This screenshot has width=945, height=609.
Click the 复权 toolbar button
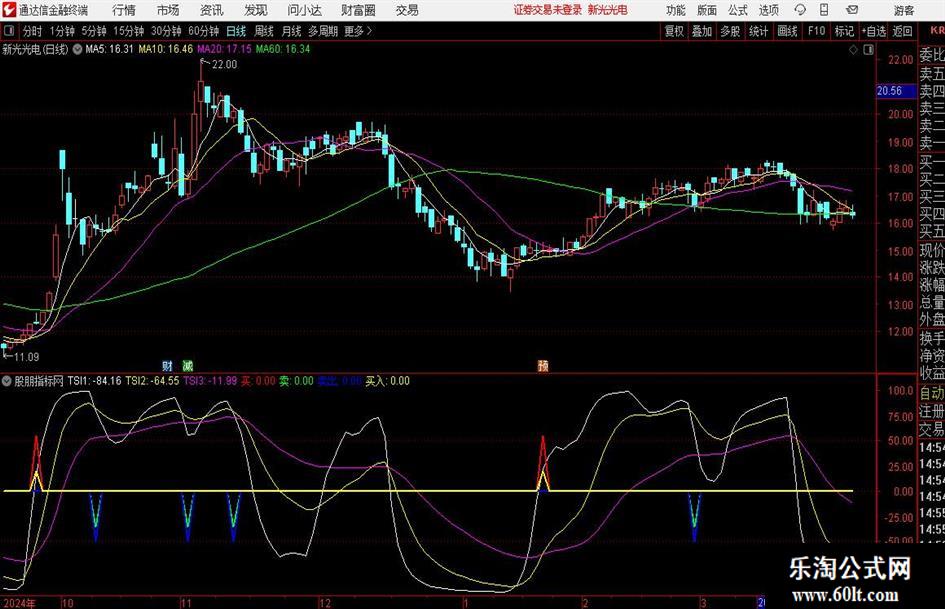pos(674,31)
